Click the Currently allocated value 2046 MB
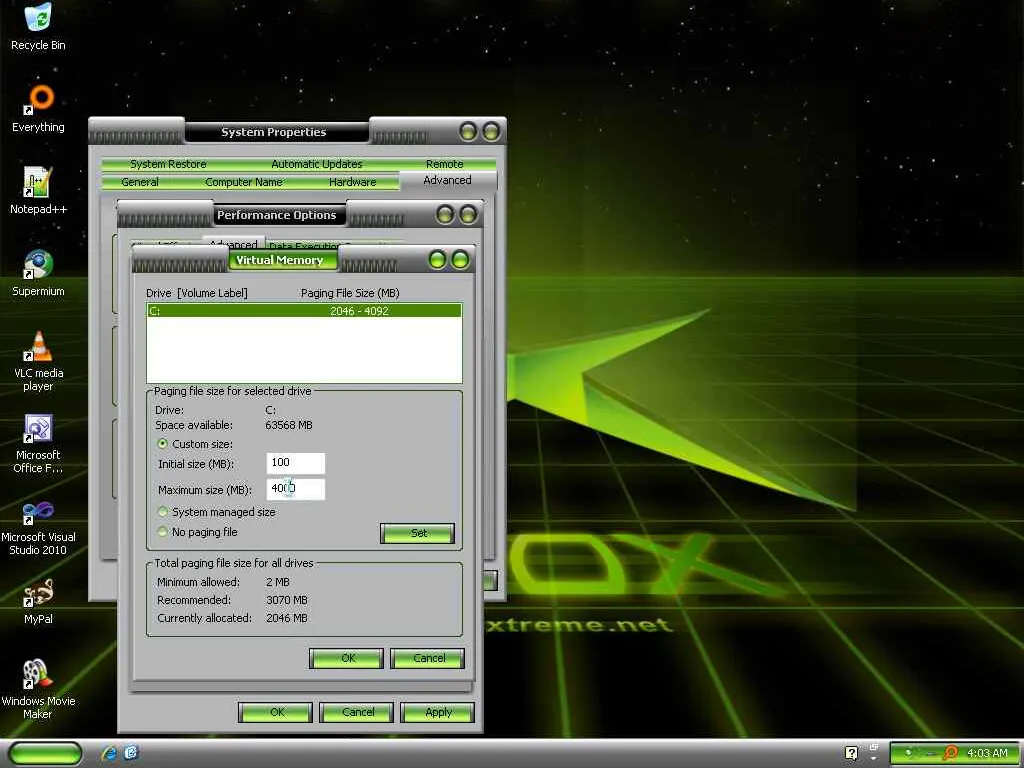Screen dimensions: 1024x768 pyautogui.click(x=287, y=618)
